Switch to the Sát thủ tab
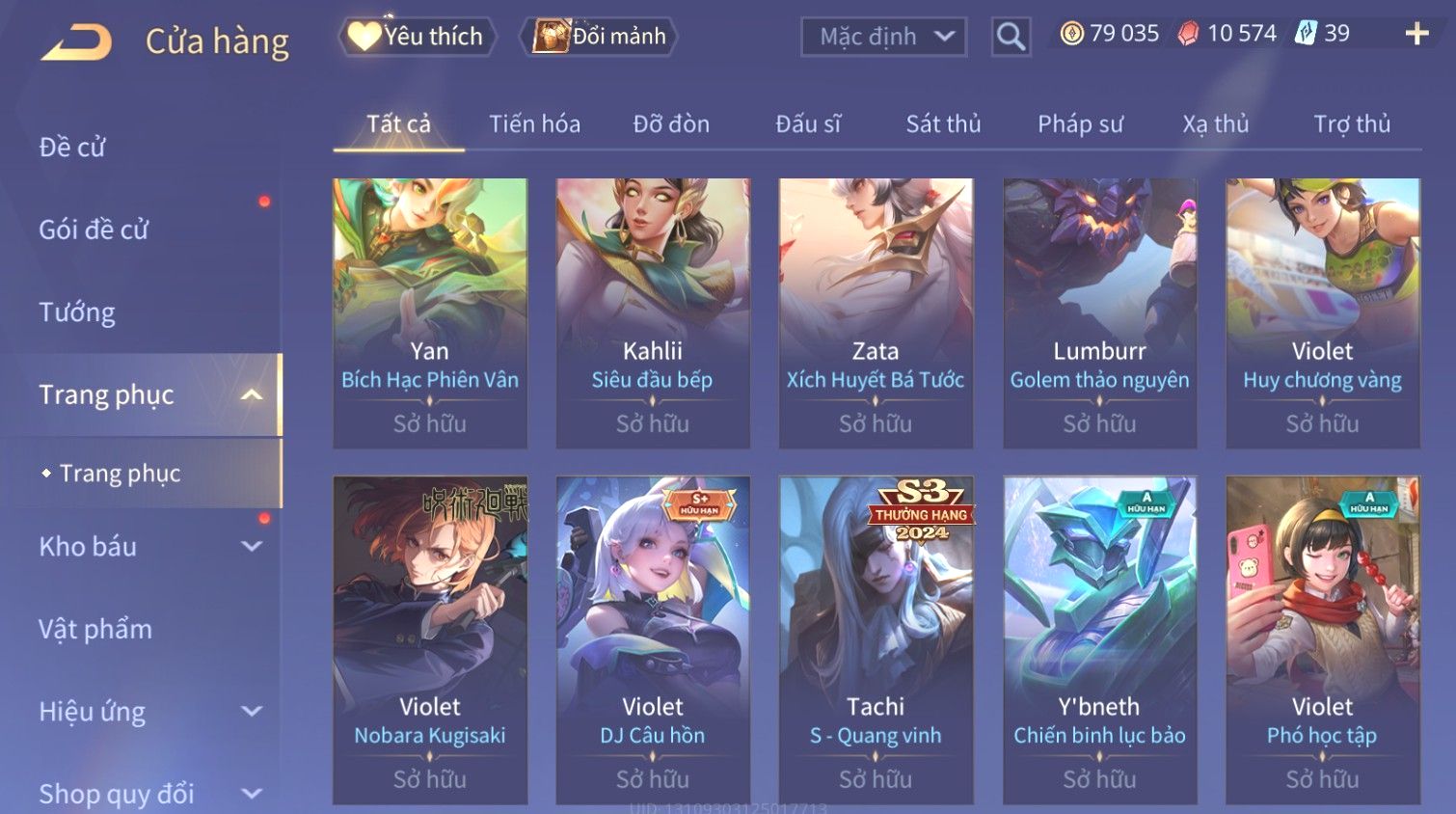 click(943, 123)
